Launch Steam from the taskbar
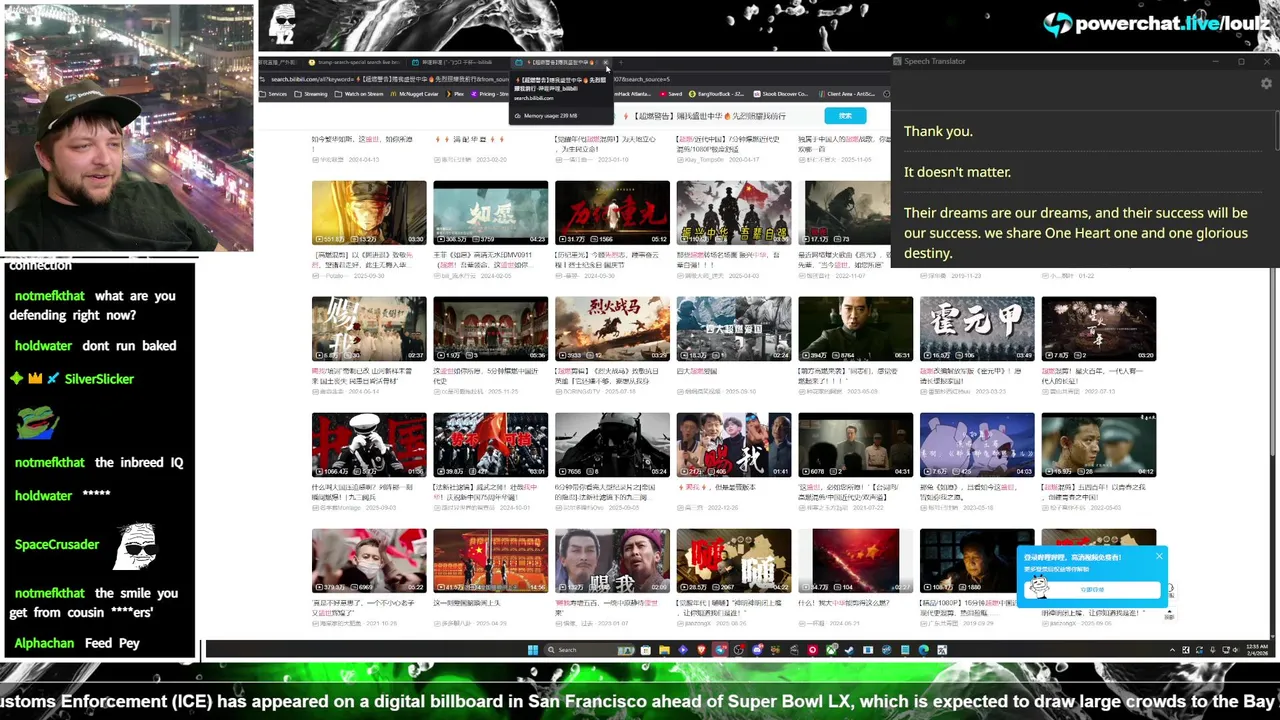This screenshot has height=720, width=1280. 849,650
